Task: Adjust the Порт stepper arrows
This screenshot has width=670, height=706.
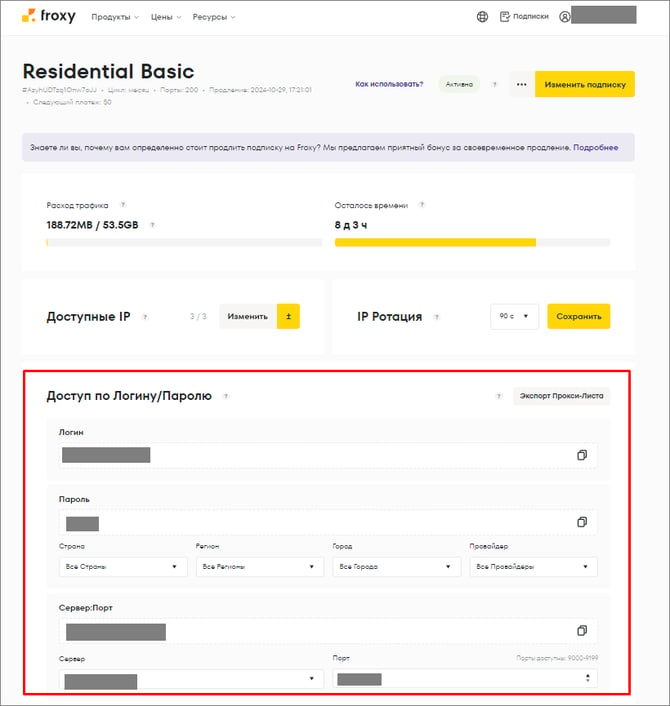Action: click(x=588, y=678)
